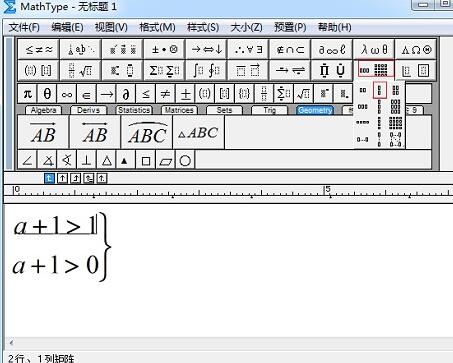
Task: Insert the π symbol
Action: (28, 94)
